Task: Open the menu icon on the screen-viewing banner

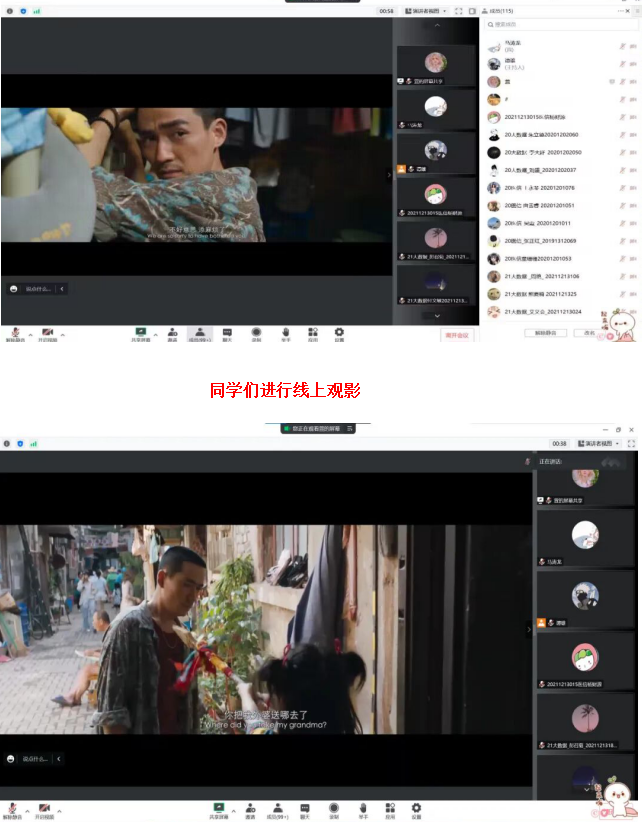Action: coord(350,428)
